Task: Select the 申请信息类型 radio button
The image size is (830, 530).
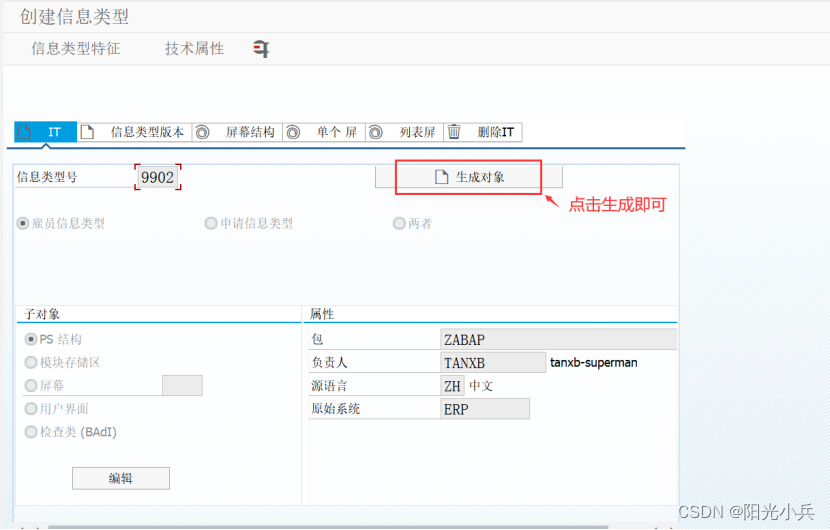Action: (211, 223)
